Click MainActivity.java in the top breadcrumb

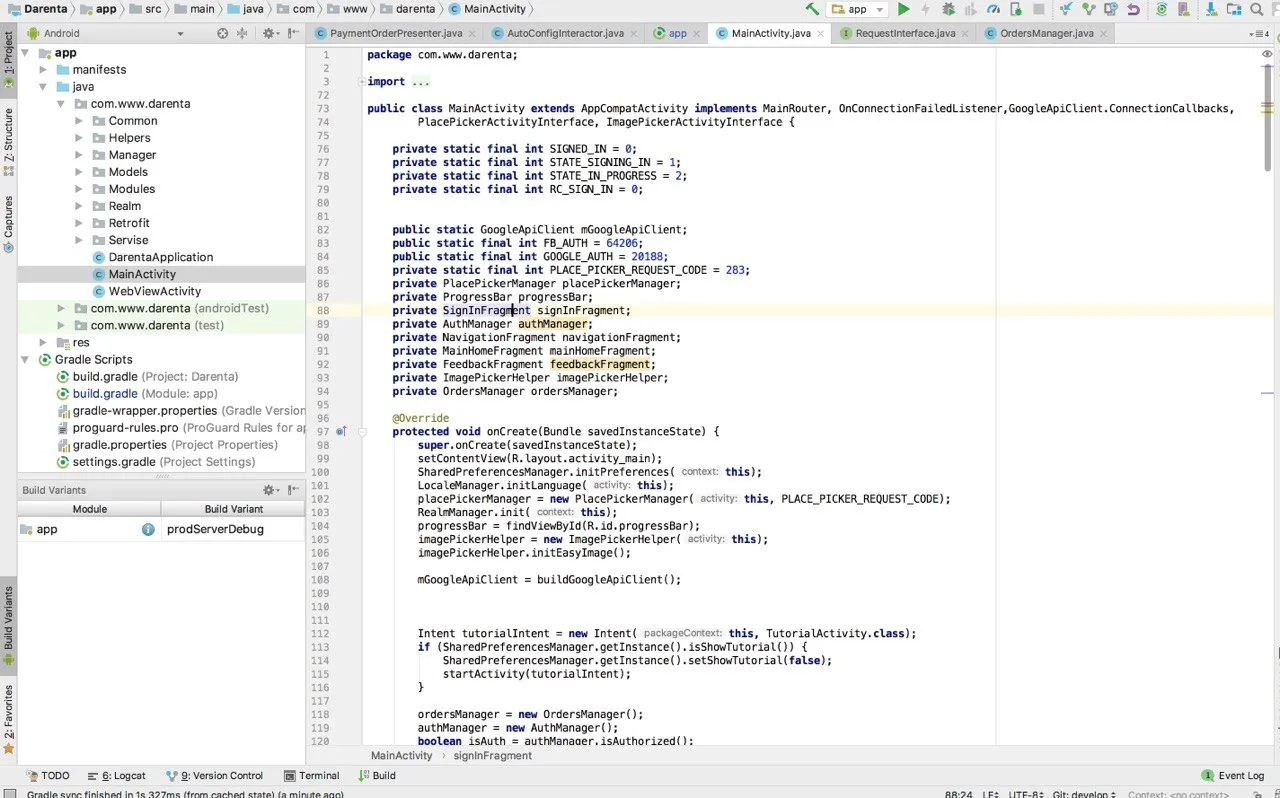pyautogui.click(x=487, y=9)
